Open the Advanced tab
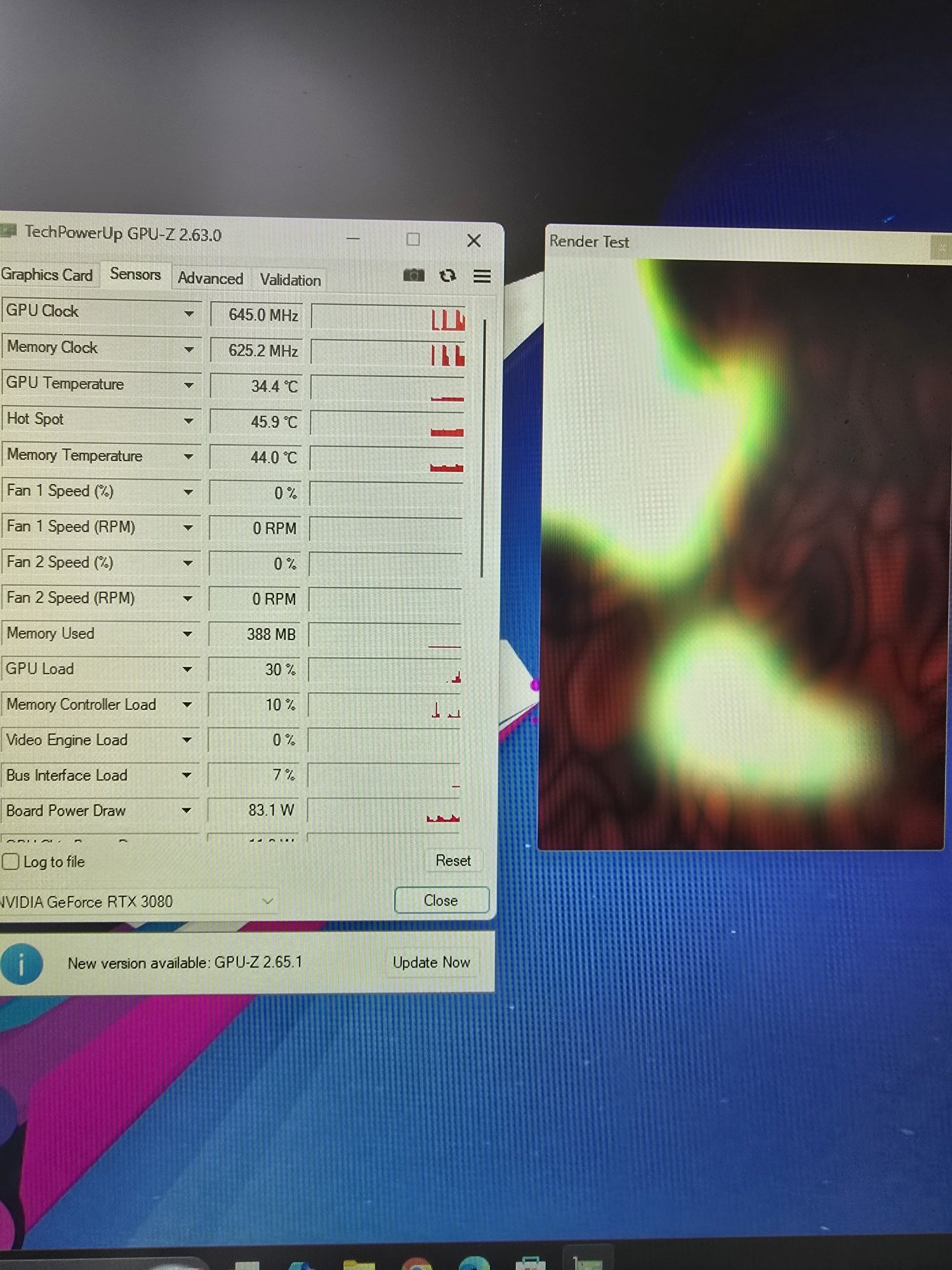Image resolution: width=952 pixels, height=1270 pixels. [210, 278]
